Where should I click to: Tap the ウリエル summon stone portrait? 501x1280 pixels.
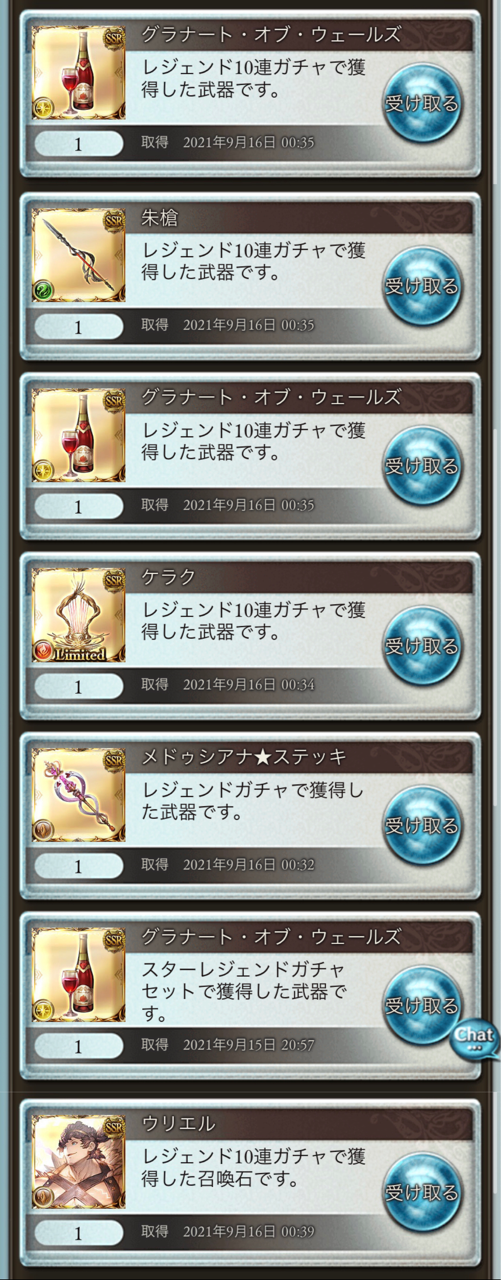coord(79,1163)
